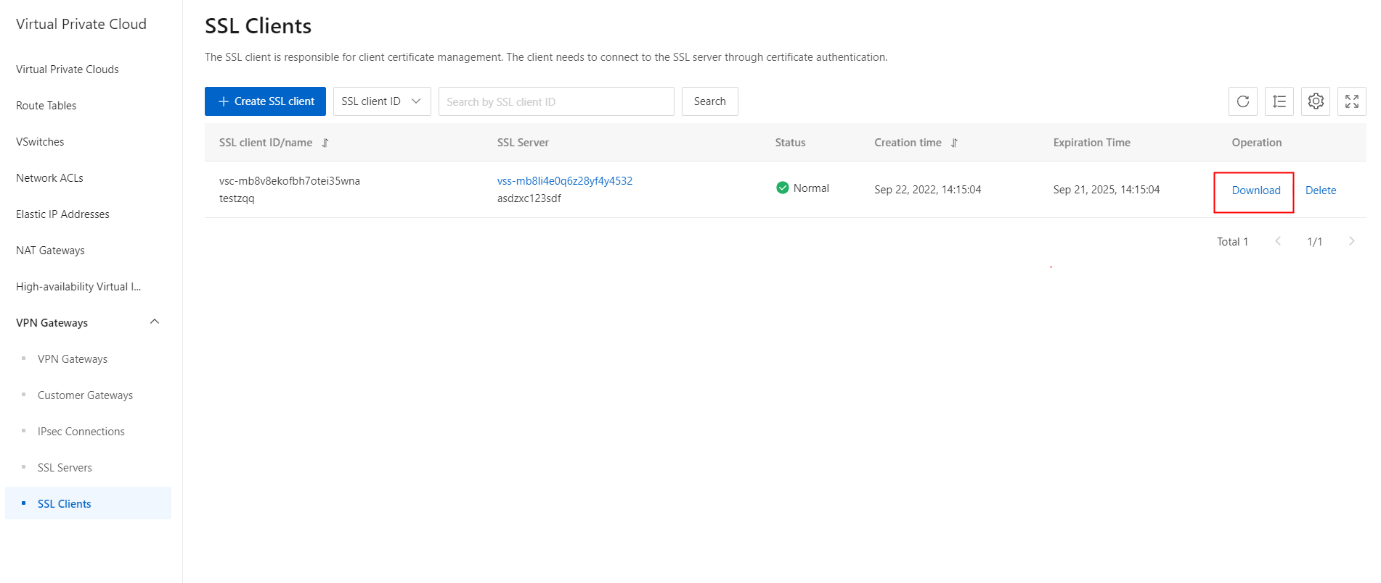Collapse the VPN Gateways menu section

(x=154, y=322)
